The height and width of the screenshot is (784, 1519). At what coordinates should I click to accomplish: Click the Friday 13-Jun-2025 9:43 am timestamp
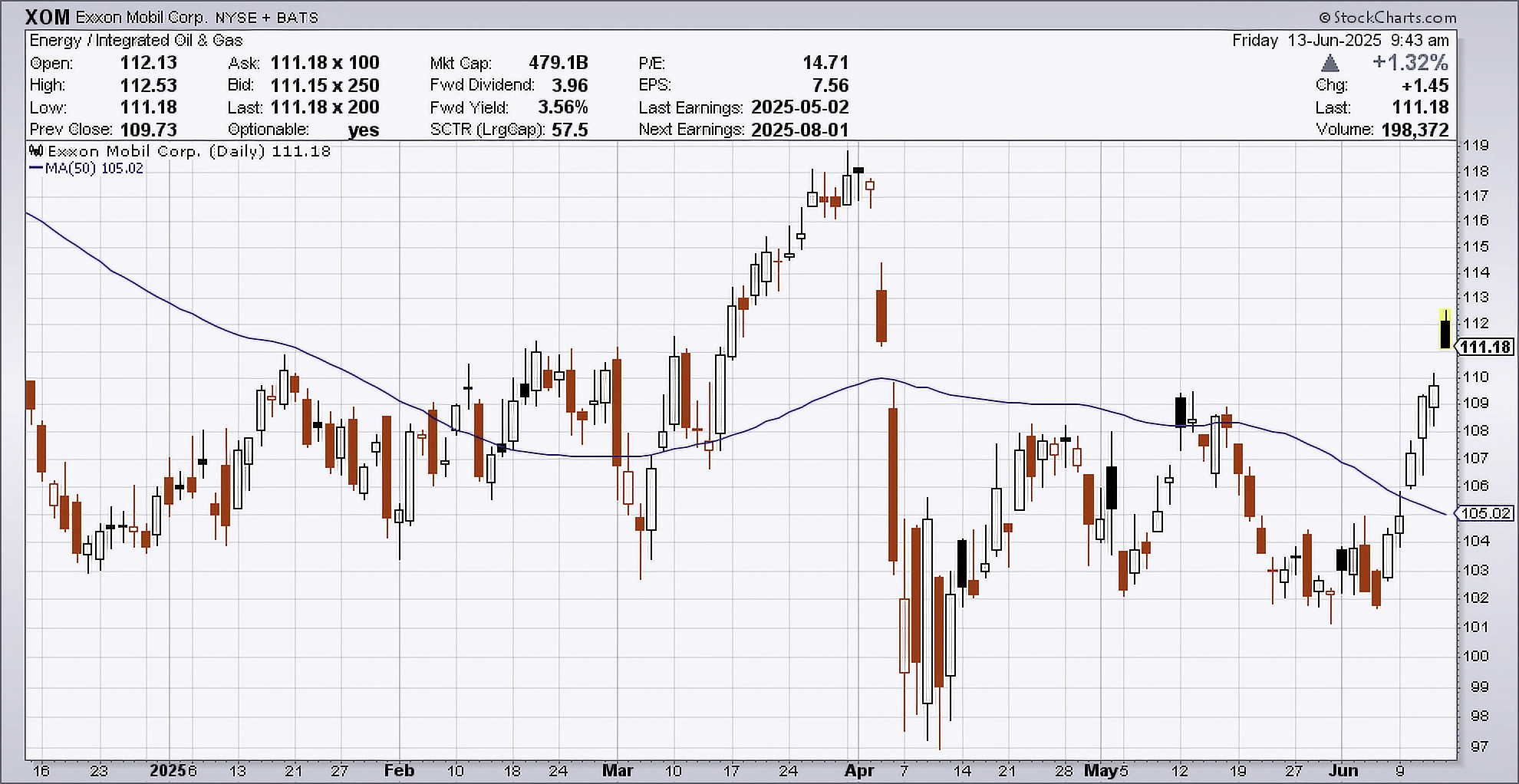click(1340, 40)
